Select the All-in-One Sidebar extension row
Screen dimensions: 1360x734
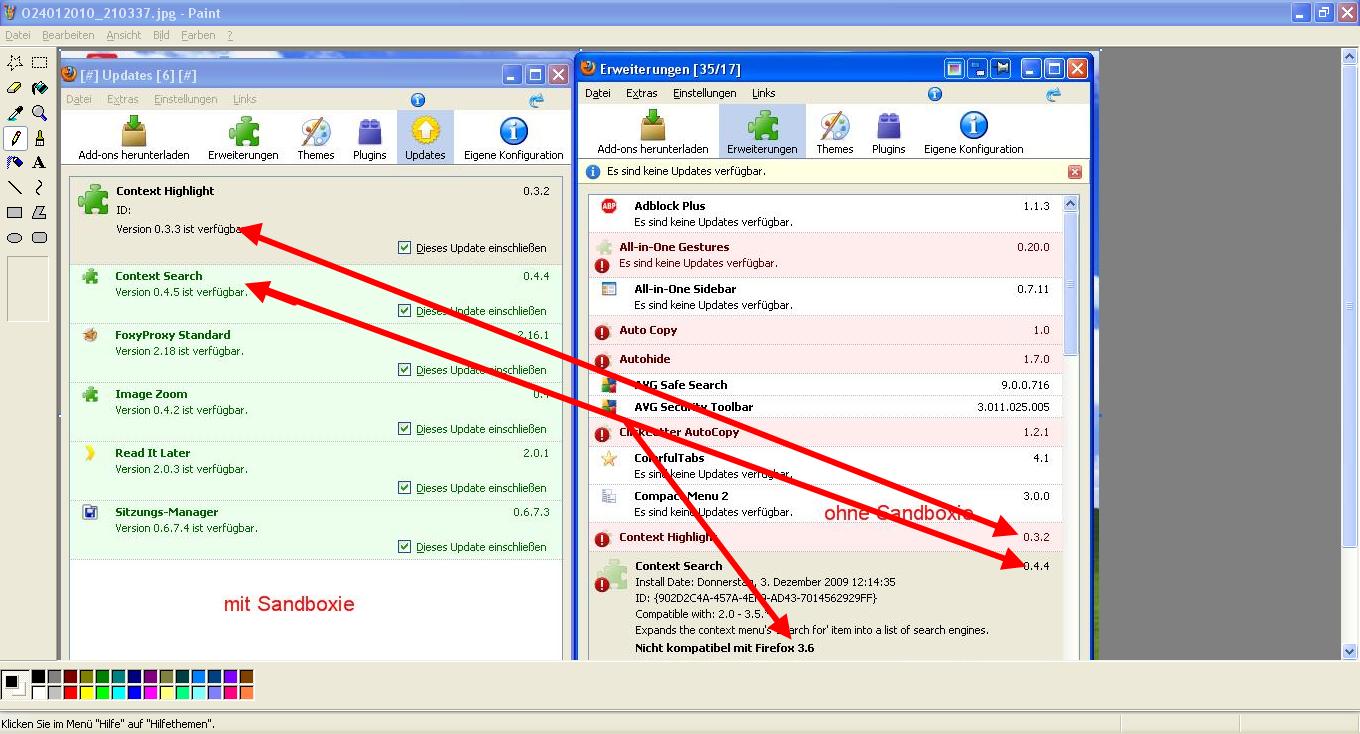click(826, 297)
